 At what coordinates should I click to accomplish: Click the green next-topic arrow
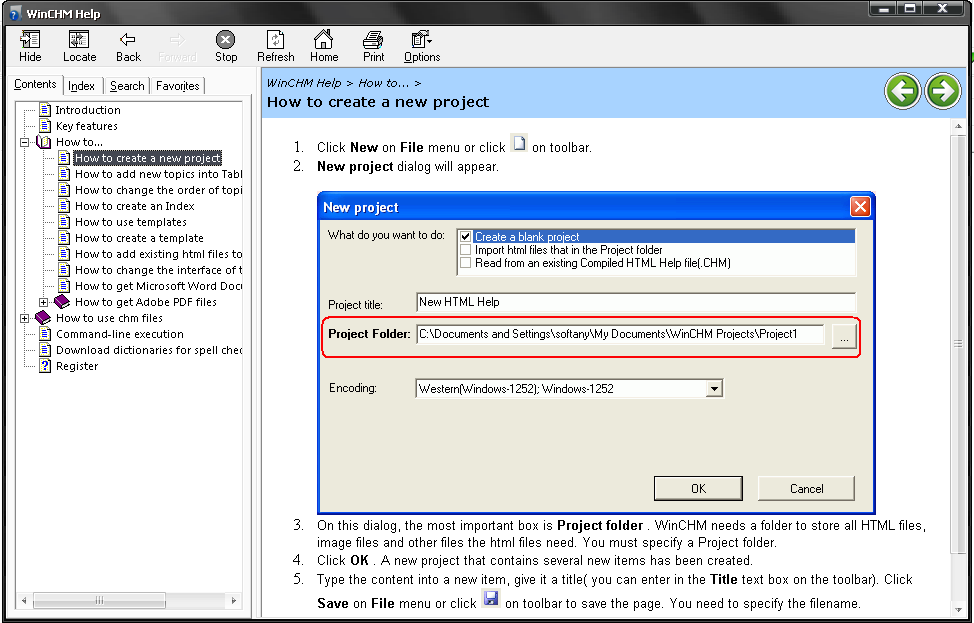pyautogui.click(x=943, y=91)
